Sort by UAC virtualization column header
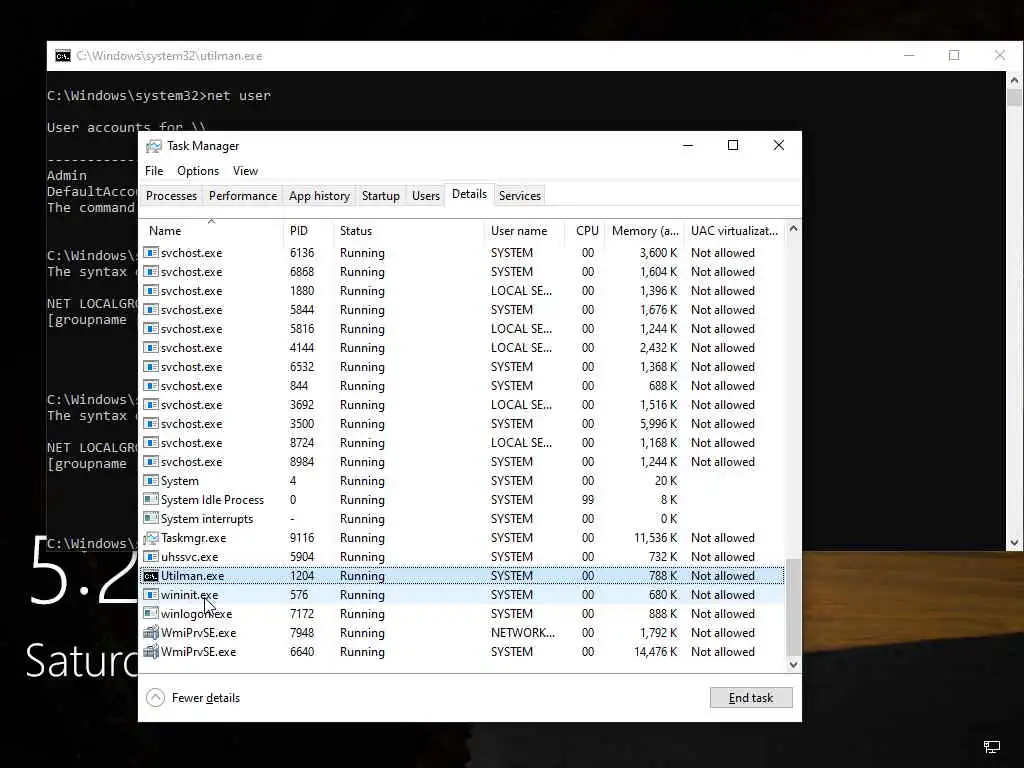 click(x=734, y=231)
